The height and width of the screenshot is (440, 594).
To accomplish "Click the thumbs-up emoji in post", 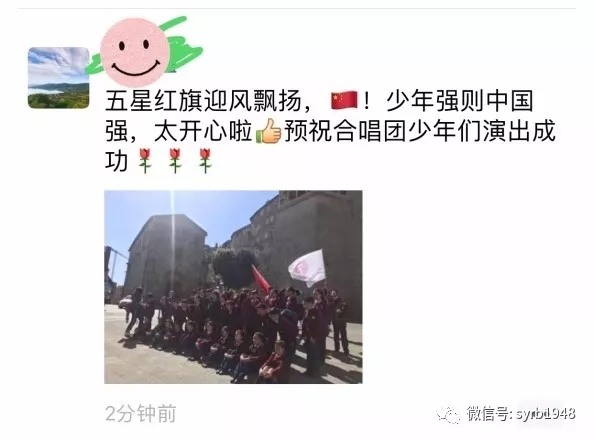I will pos(269,131).
